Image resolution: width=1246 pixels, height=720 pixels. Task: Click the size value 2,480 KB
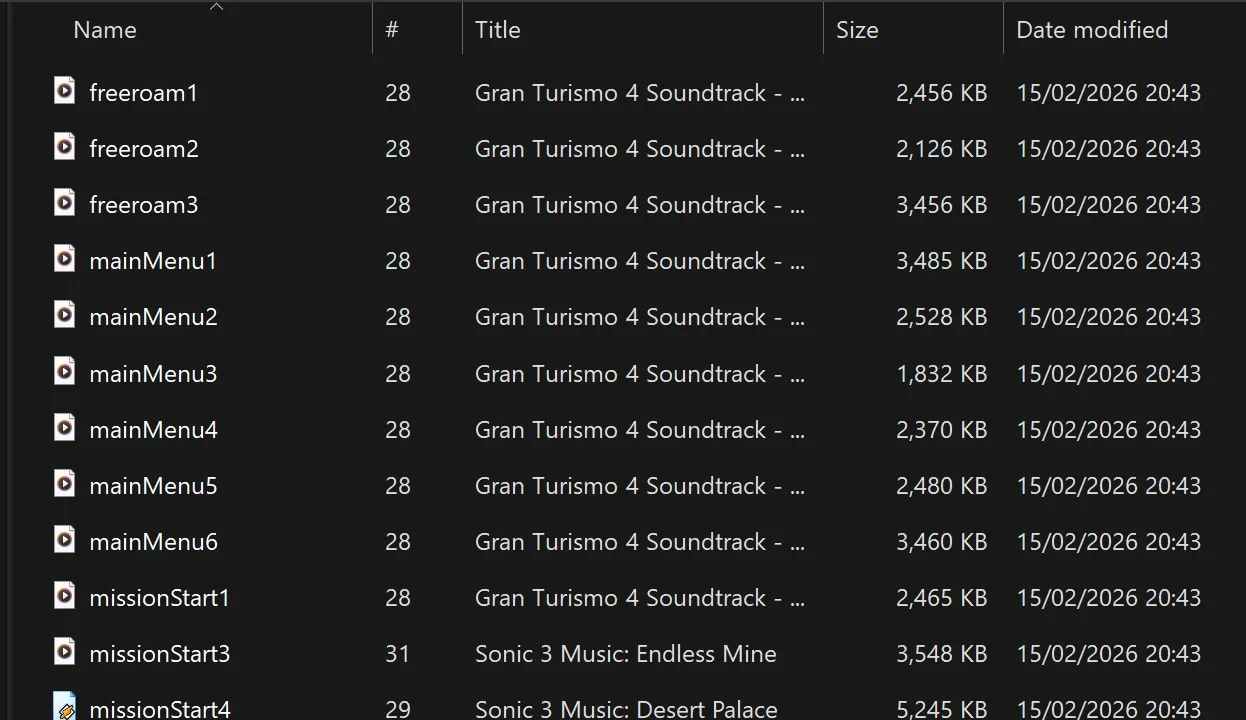(x=942, y=486)
